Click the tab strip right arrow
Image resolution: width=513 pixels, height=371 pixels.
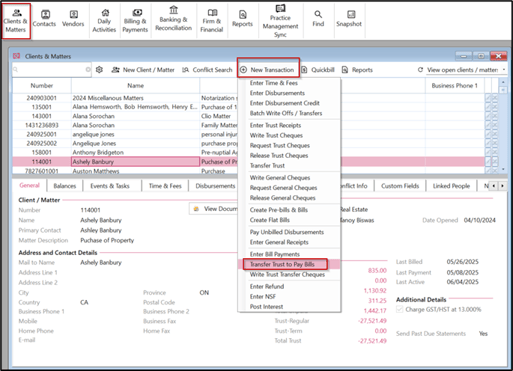(502, 186)
